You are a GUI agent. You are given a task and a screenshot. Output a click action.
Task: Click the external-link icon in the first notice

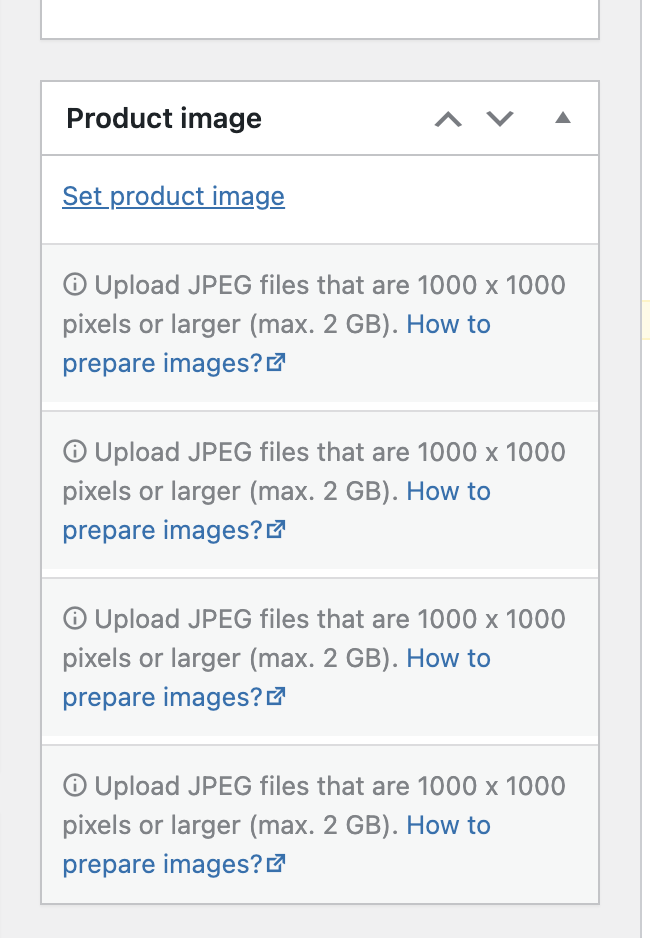[x=275, y=363]
